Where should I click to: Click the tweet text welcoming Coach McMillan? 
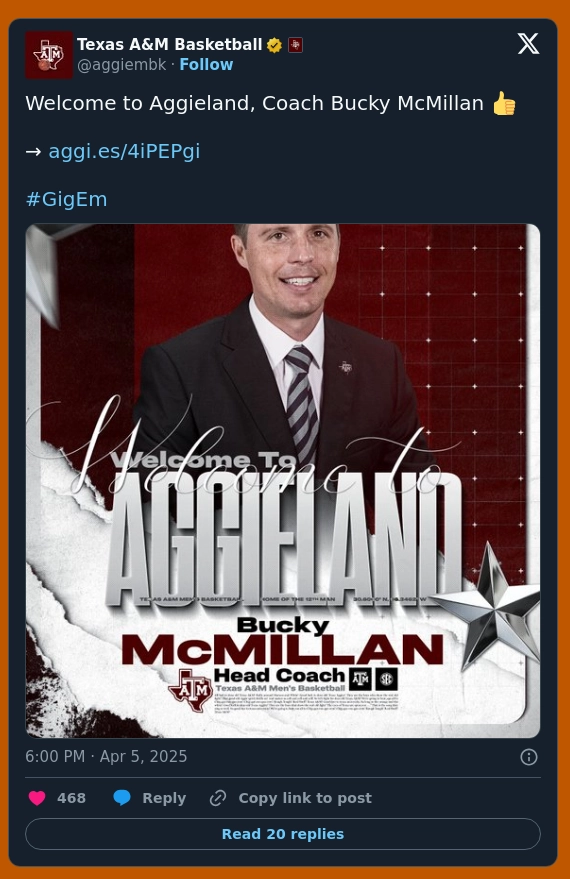271,104
